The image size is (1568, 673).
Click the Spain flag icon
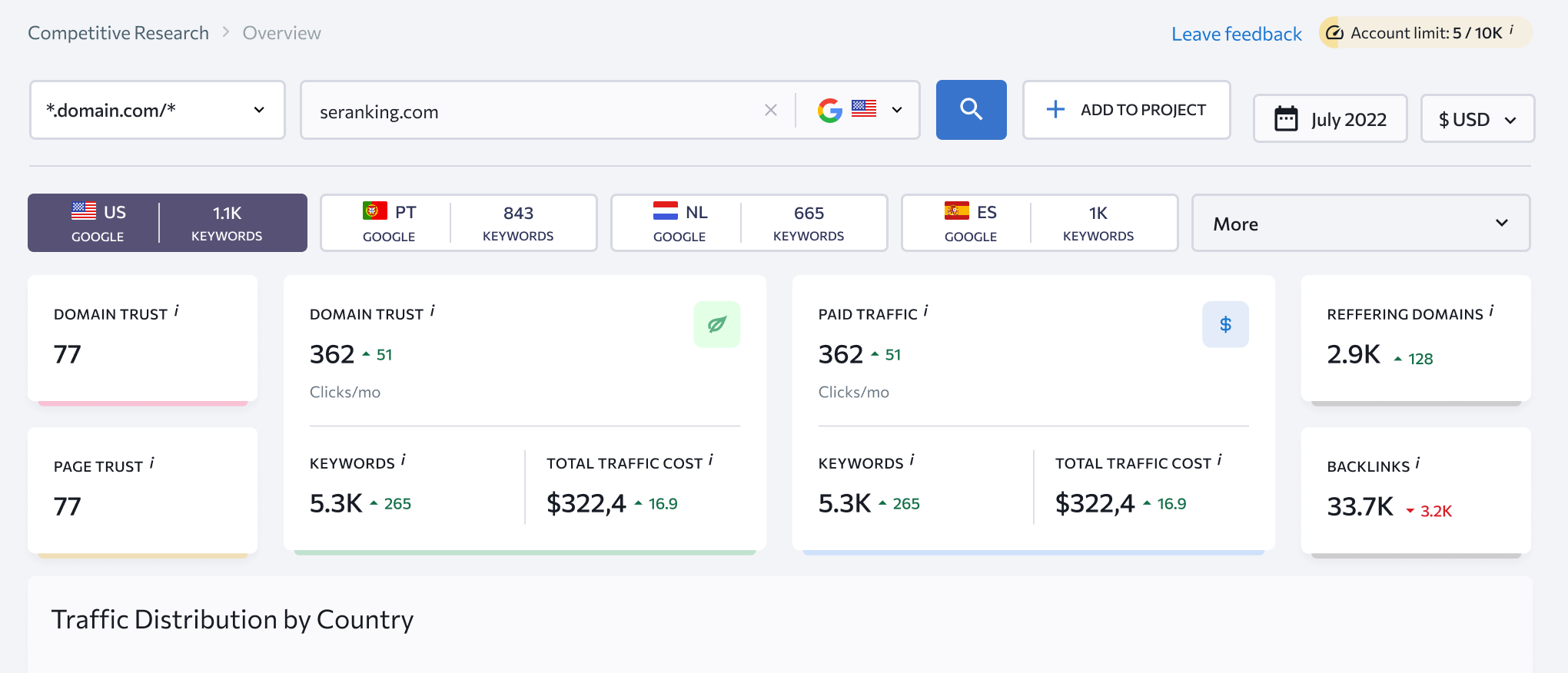point(957,211)
